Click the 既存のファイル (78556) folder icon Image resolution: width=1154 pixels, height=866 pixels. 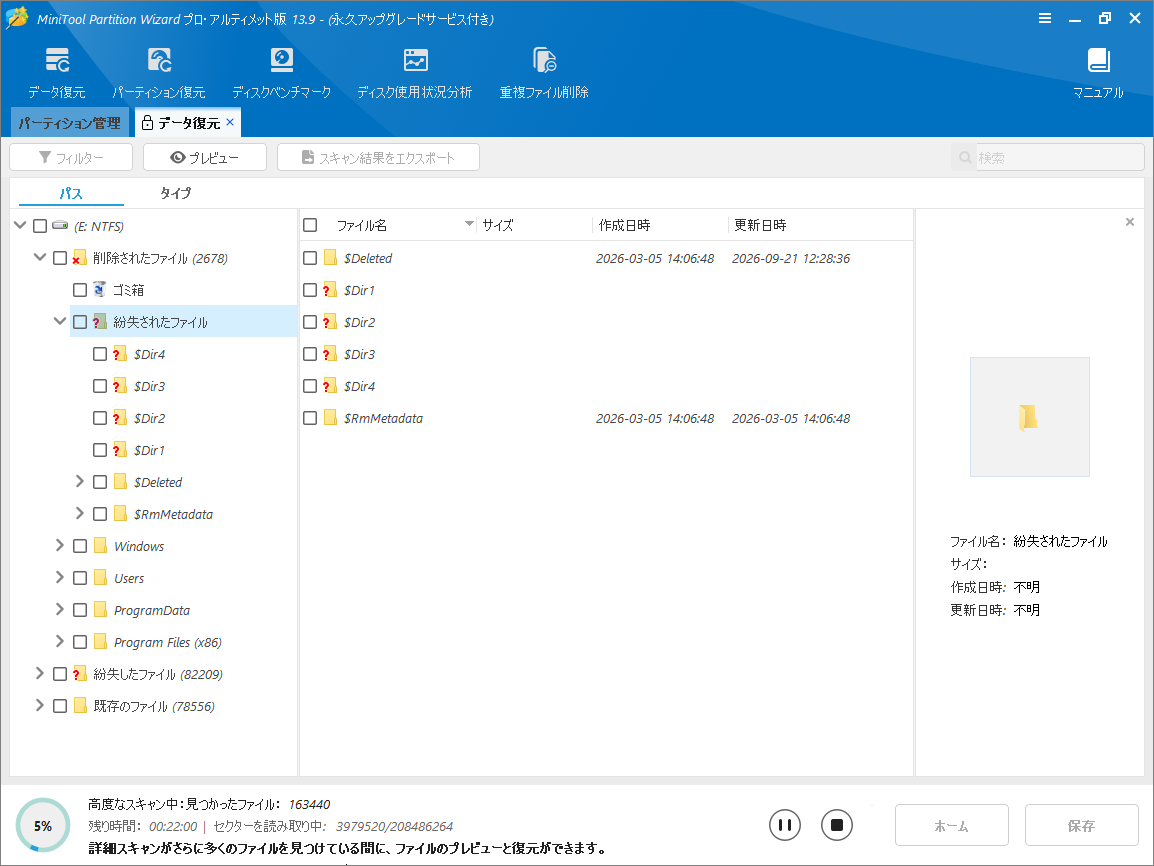[80, 706]
